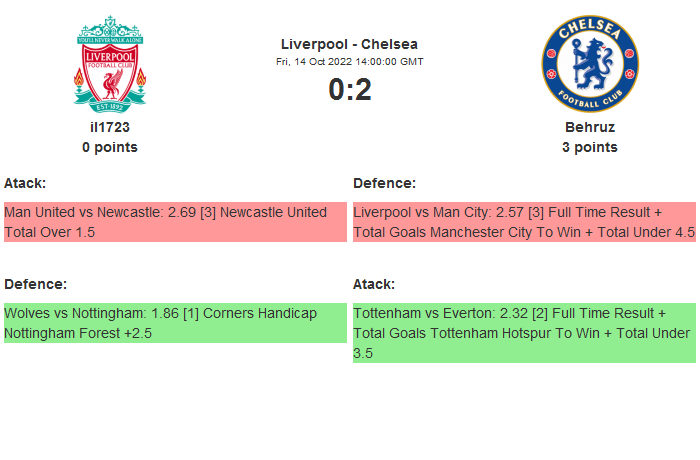Click the Atack heading on Behruz's side
The height and width of the screenshot is (460, 700).
pos(374,284)
